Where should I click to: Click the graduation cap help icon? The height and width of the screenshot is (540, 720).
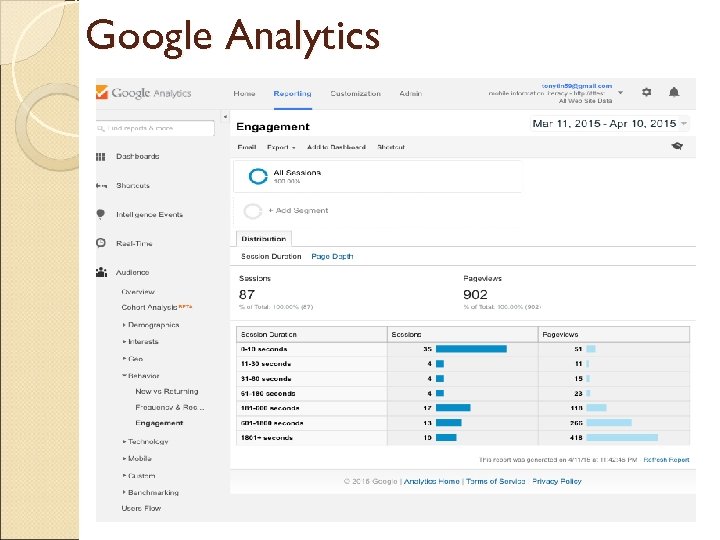click(677, 147)
